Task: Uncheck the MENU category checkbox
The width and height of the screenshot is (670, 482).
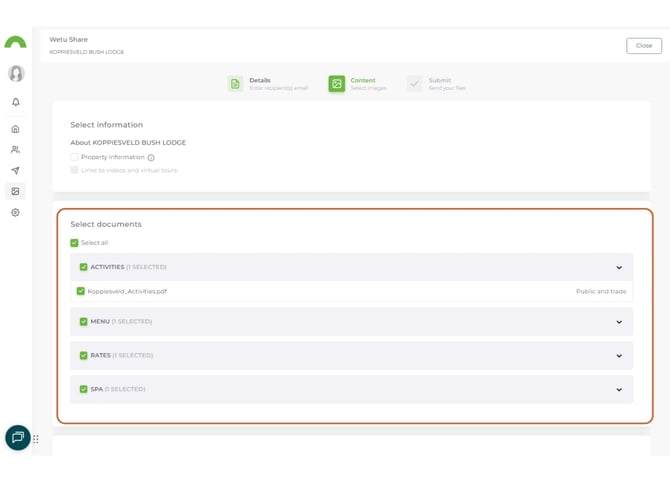Action: tap(84, 322)
